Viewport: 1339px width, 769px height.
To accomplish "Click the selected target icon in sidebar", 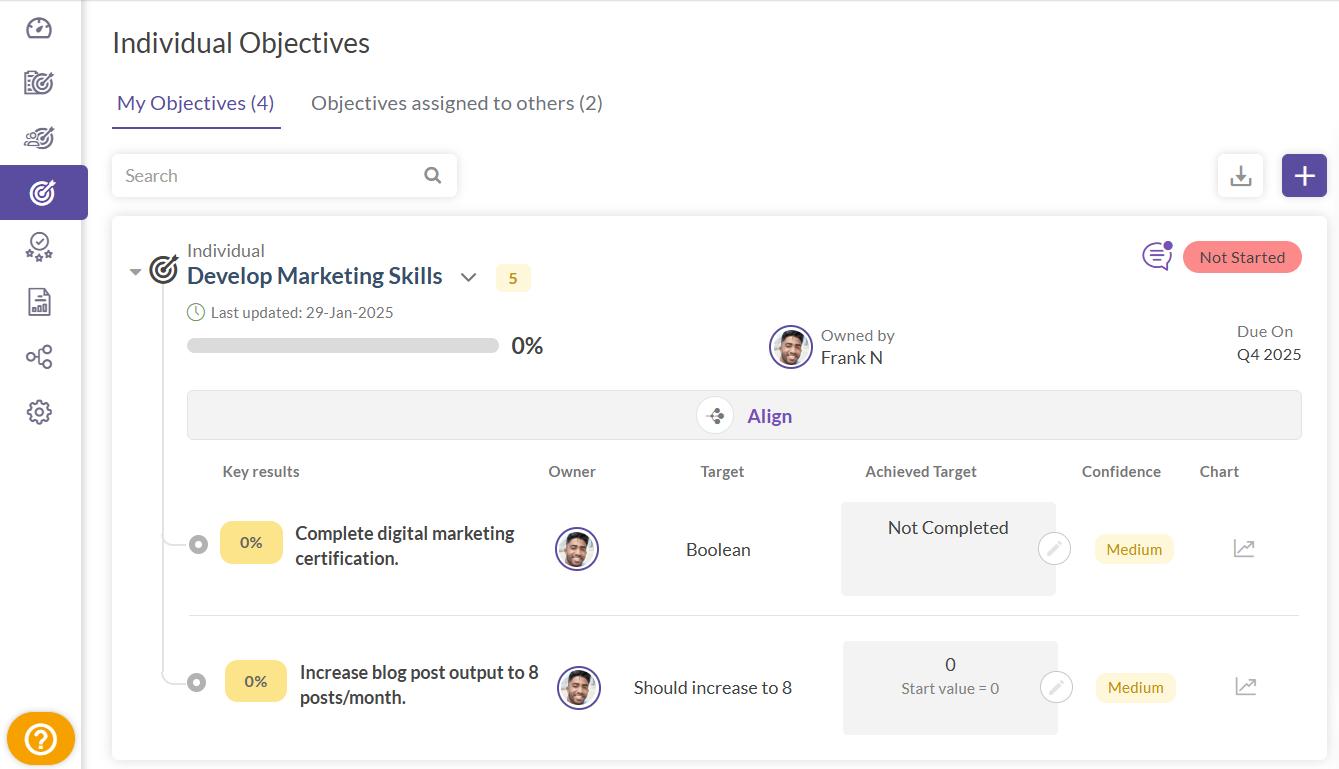I will click(x=42, y=192).
